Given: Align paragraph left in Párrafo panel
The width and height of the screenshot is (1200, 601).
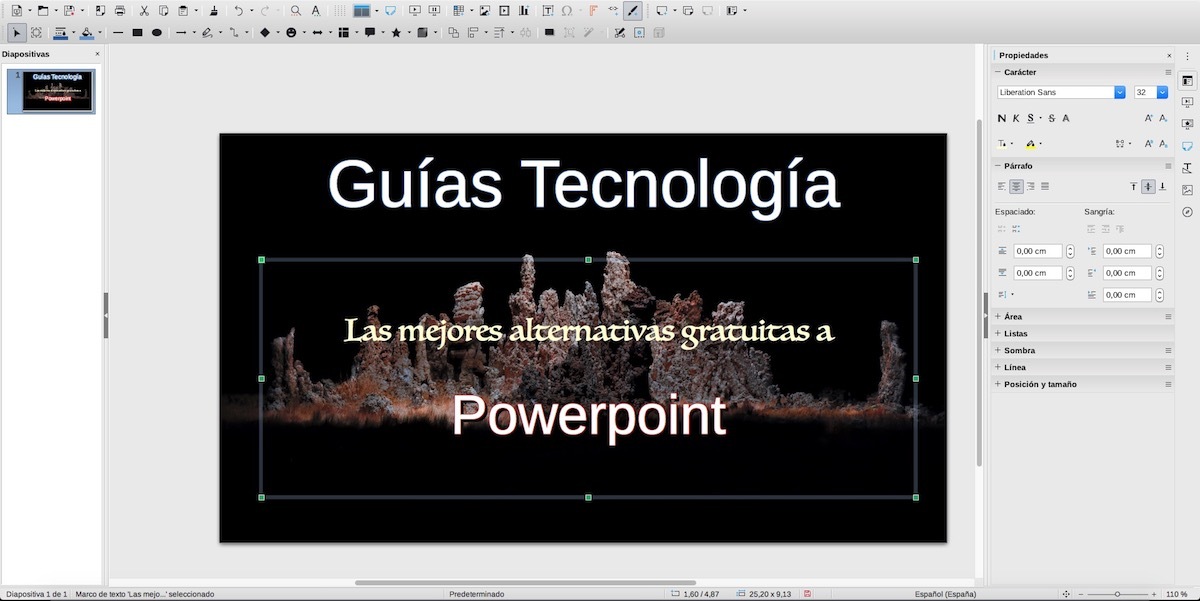Looking at the screenshot, I should point(1002,186).
